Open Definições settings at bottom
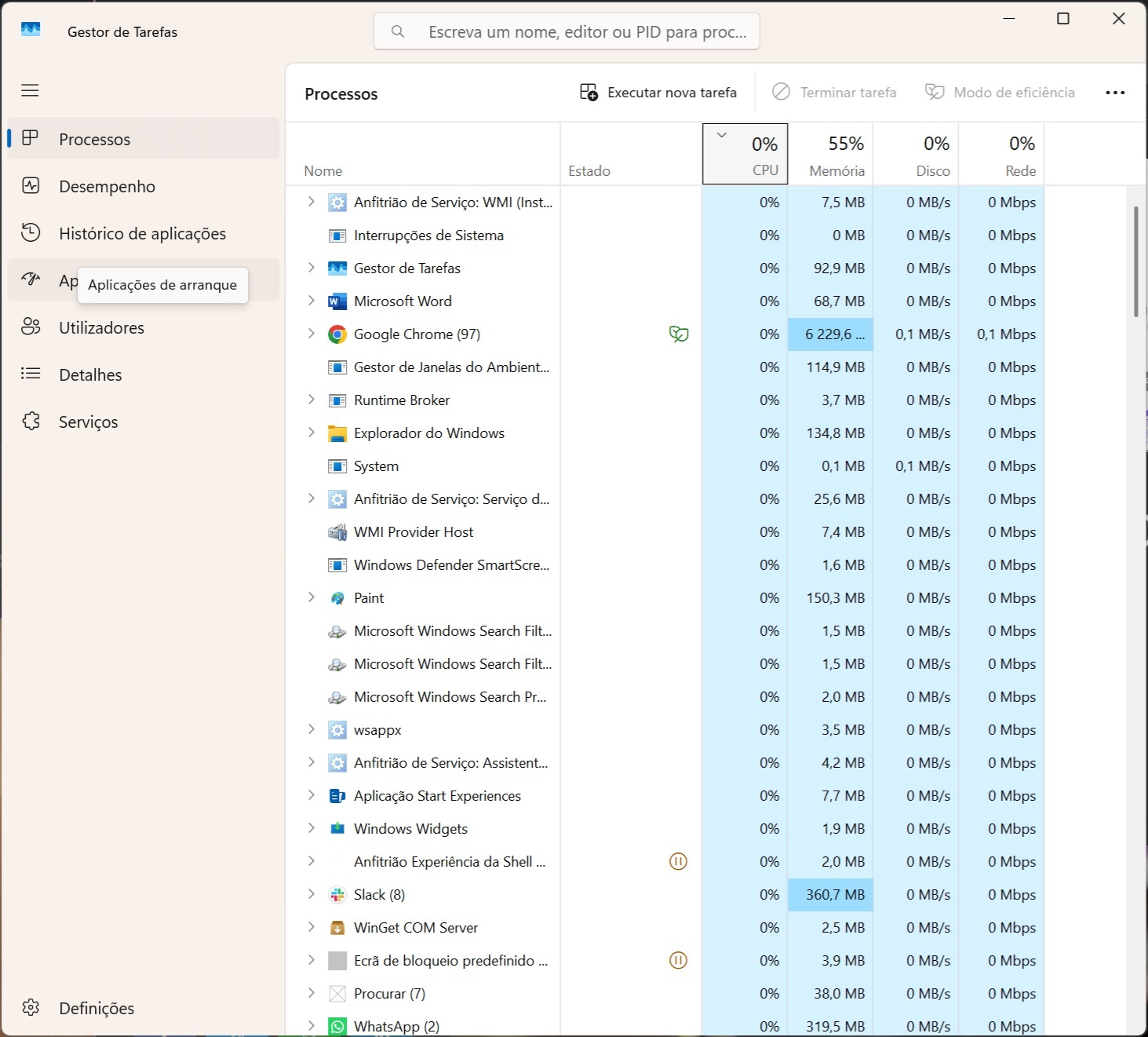This screenshot has height=1037, width=1148. click(96, 1008)
